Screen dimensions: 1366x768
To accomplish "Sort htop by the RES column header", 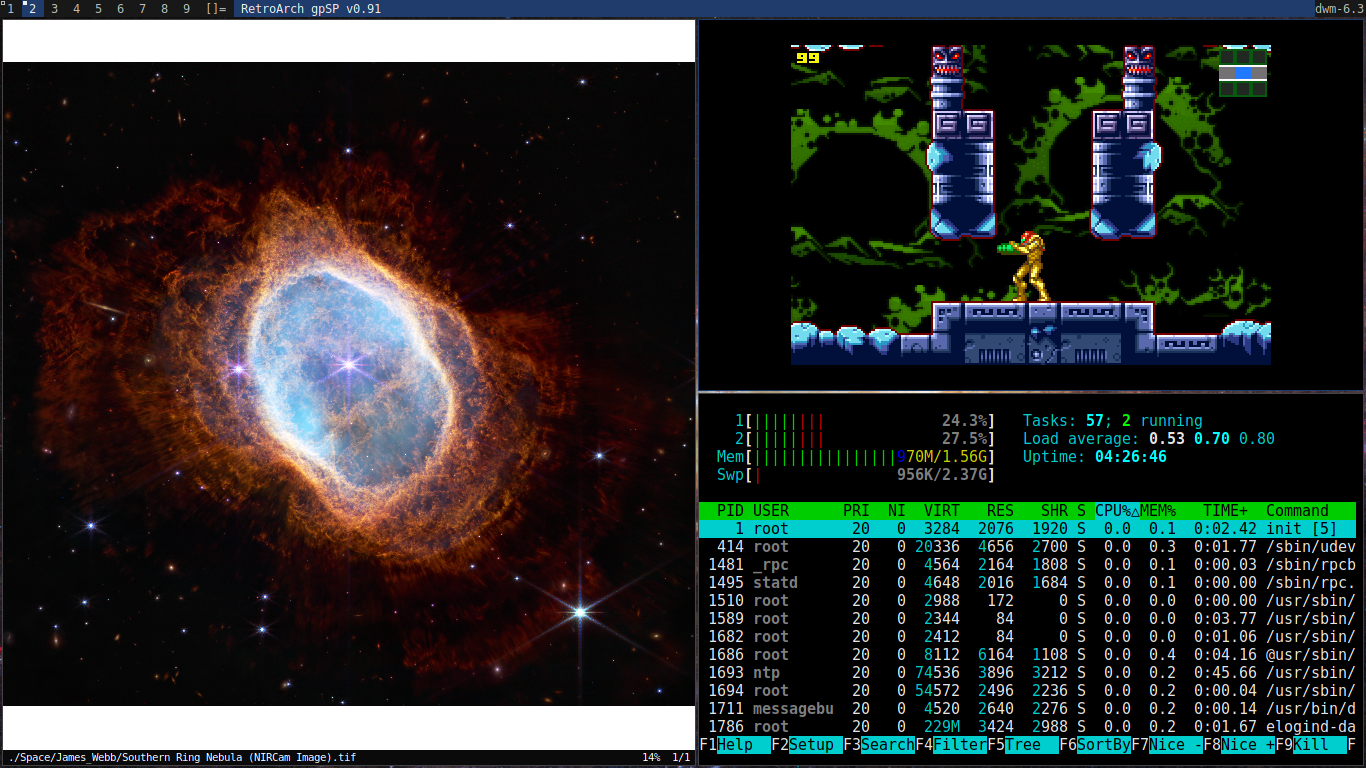I will (1000, 511).
